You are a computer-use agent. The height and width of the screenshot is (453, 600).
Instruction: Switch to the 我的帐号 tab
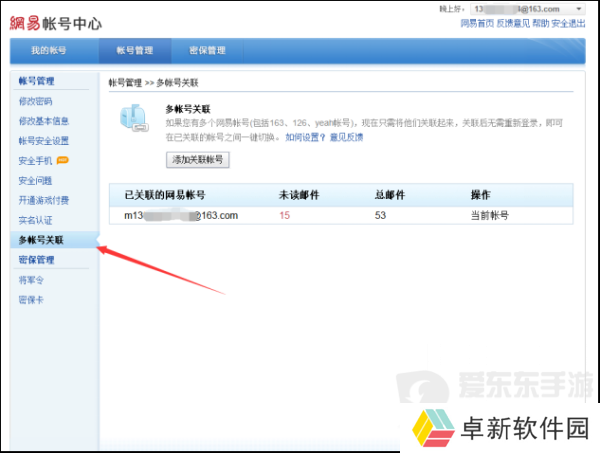(x=49, y=51)
